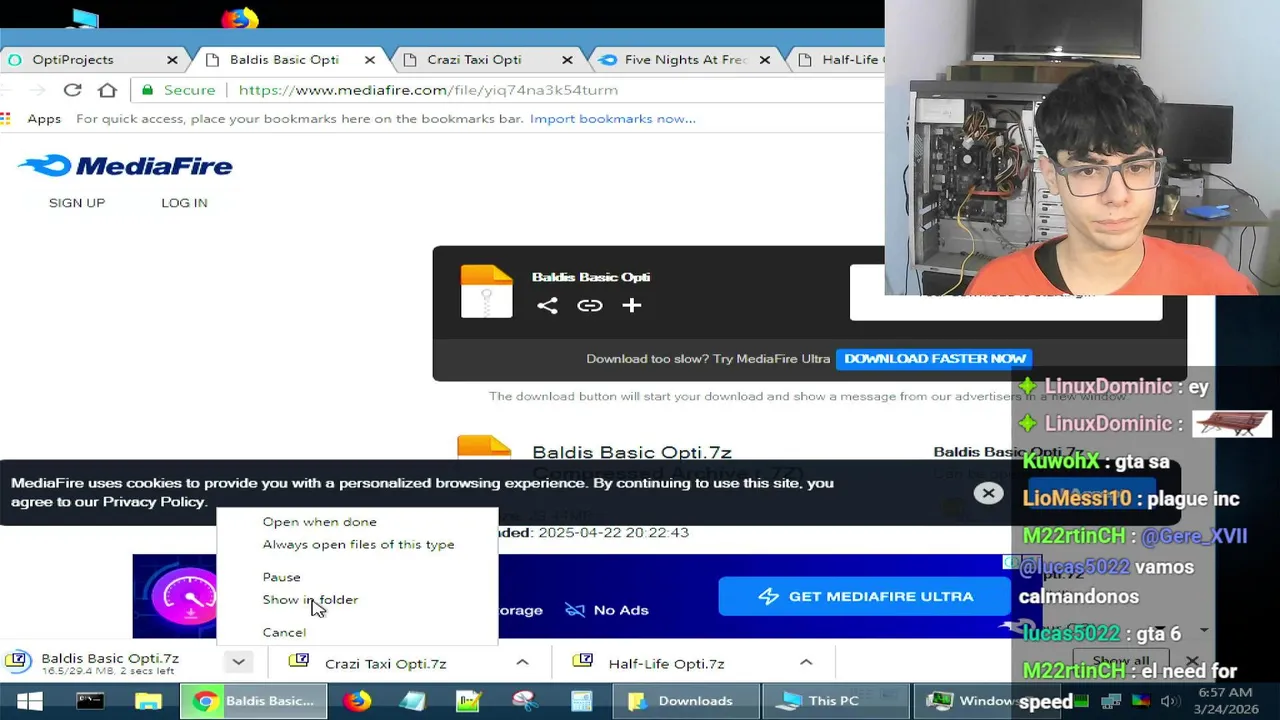Select Open when done
Viewport: 1280px width, 720px height.
tap(319, 522)
